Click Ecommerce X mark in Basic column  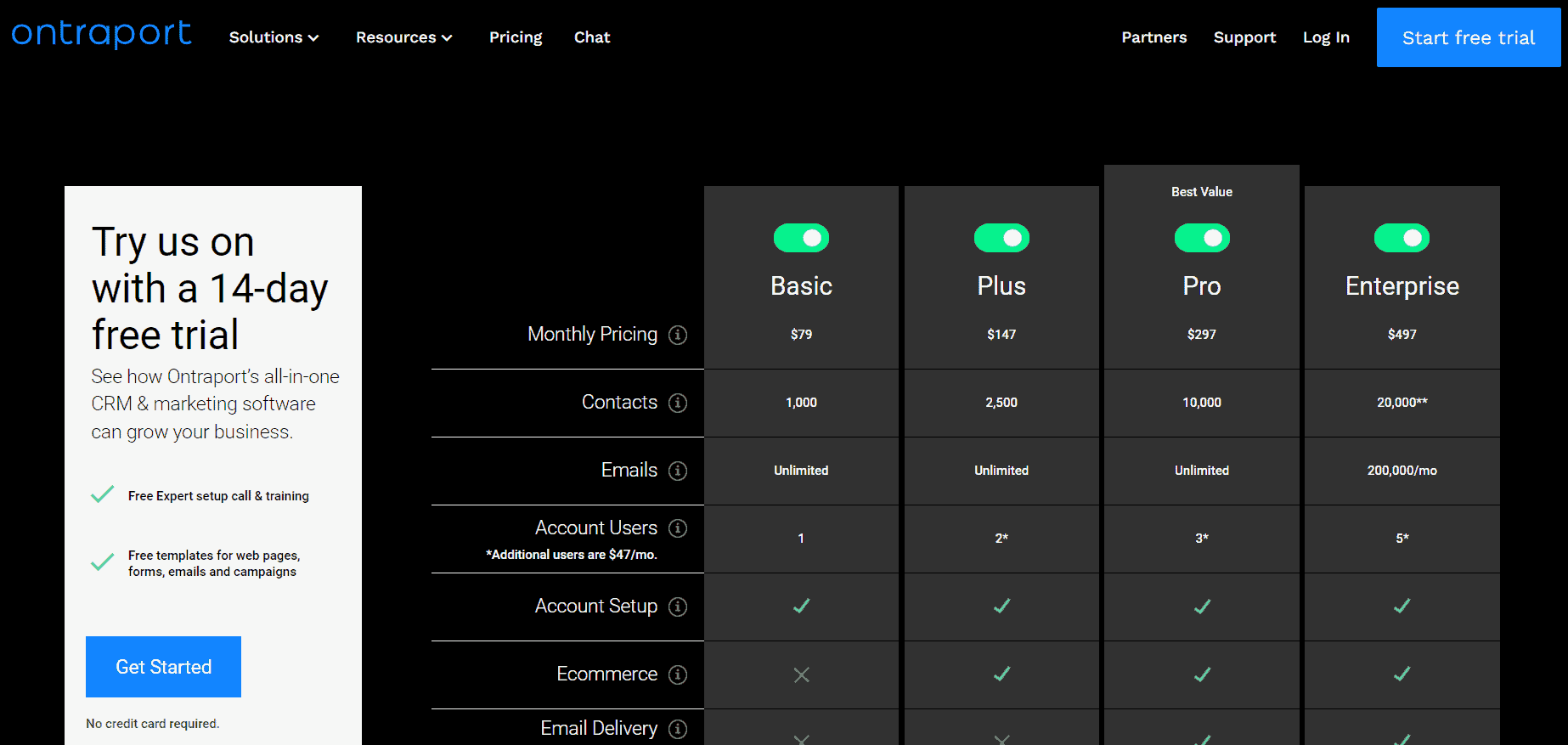pos(801,674)
